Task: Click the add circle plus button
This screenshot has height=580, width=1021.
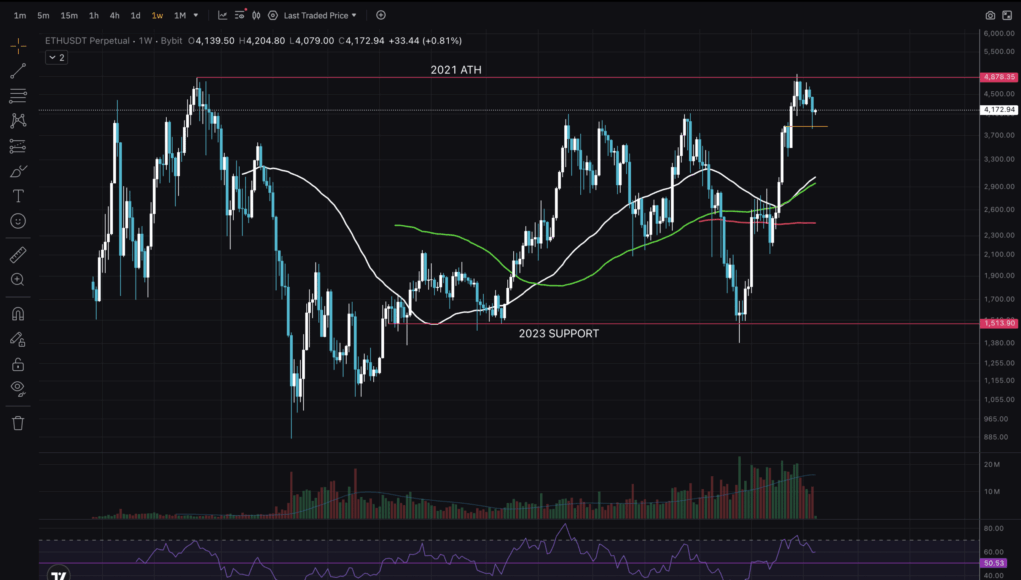Action: [381, 16]
